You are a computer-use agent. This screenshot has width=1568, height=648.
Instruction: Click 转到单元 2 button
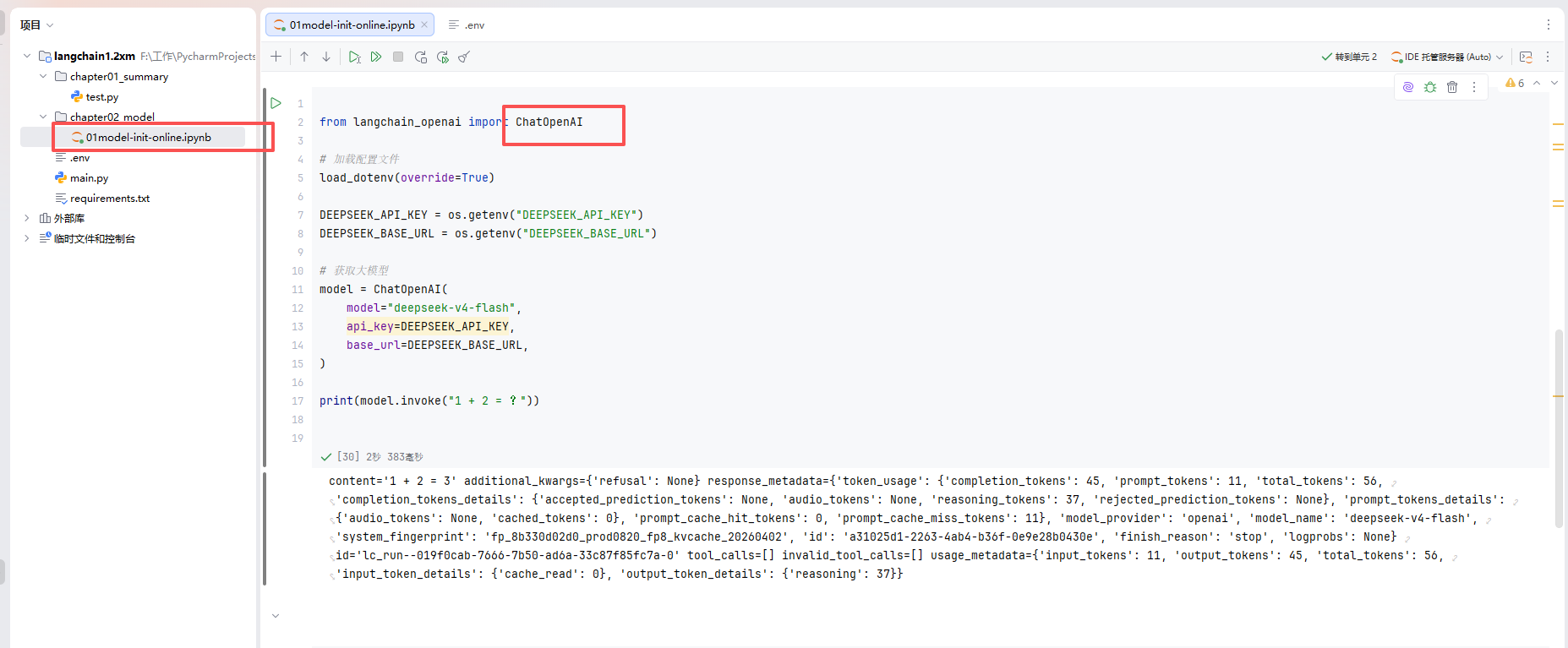point(1349,57)
